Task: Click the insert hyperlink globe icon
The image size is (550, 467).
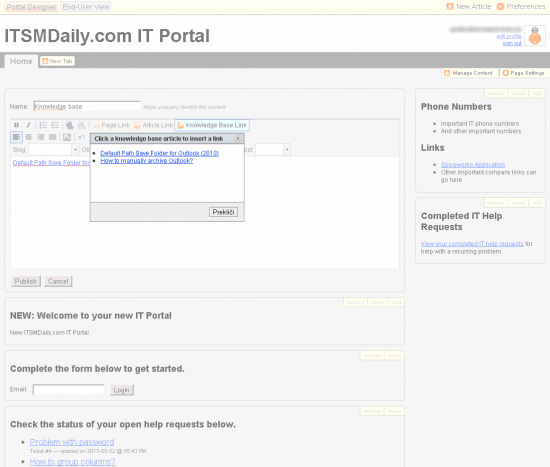Action: pyautogui.click(x=70, y=125)
